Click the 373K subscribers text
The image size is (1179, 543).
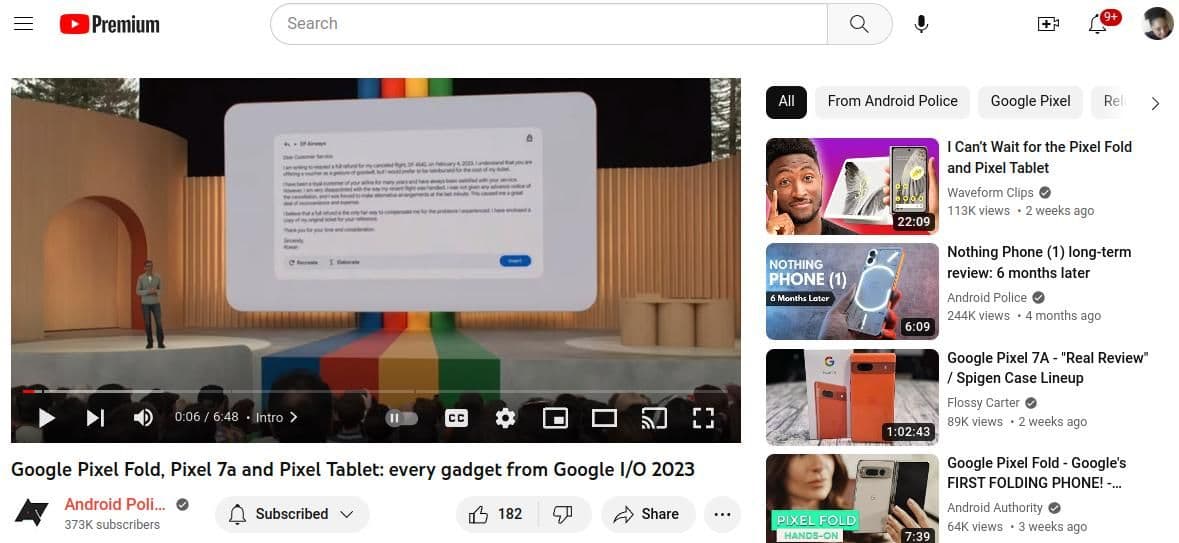click(x=112, y=525)
